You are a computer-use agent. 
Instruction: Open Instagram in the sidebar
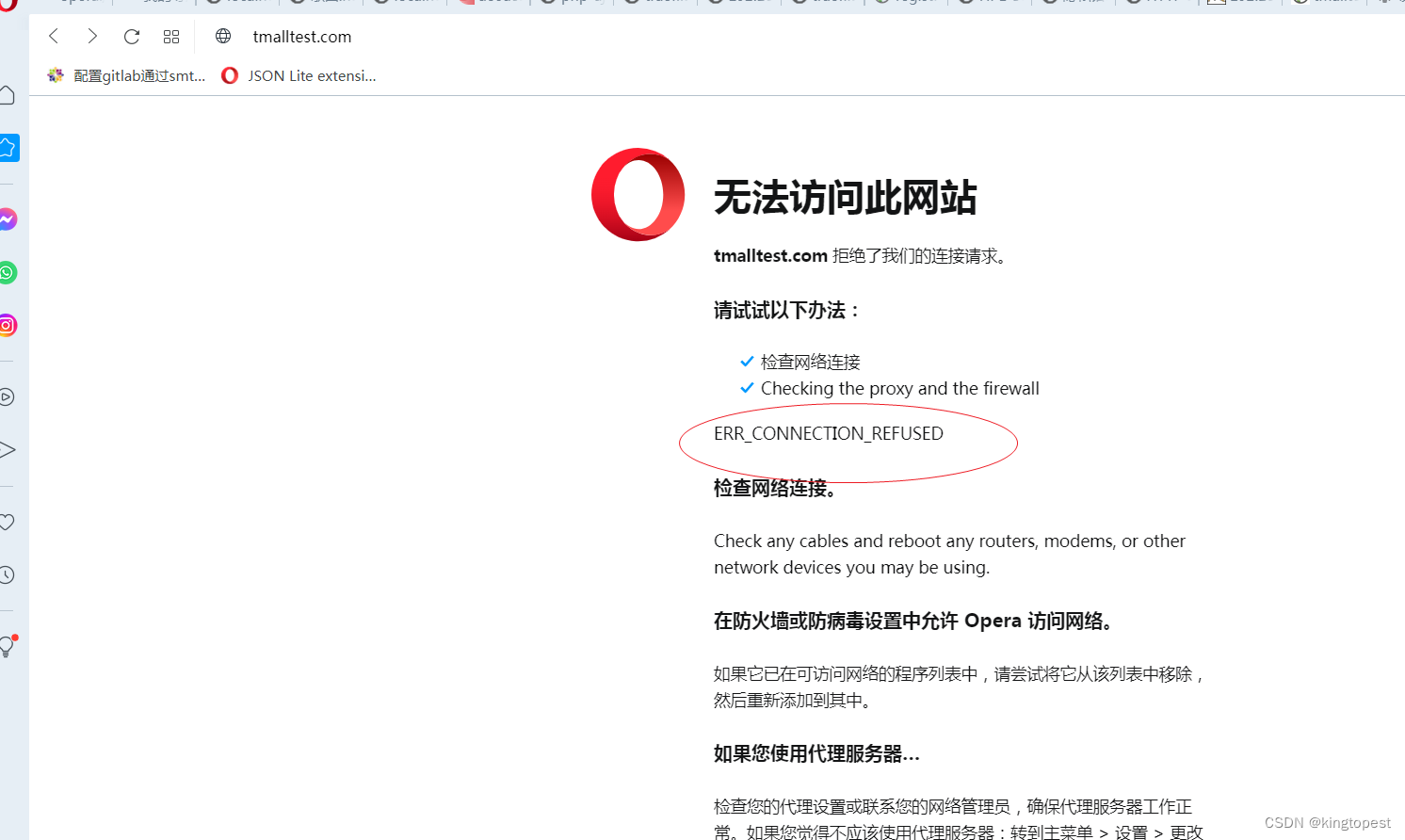8,325
